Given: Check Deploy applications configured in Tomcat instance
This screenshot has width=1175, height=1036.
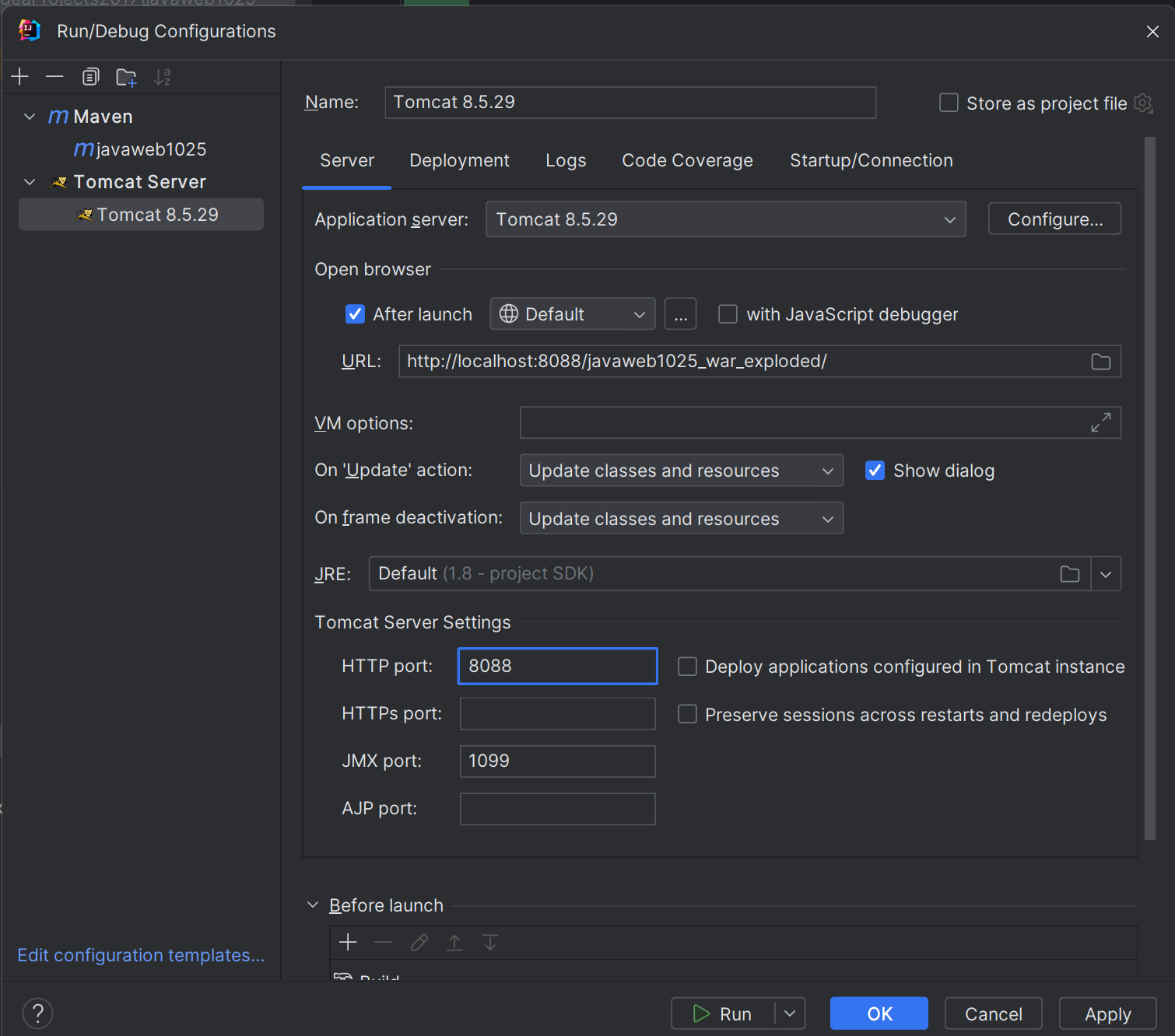Looking at the screenshot, I should (687, 667).
